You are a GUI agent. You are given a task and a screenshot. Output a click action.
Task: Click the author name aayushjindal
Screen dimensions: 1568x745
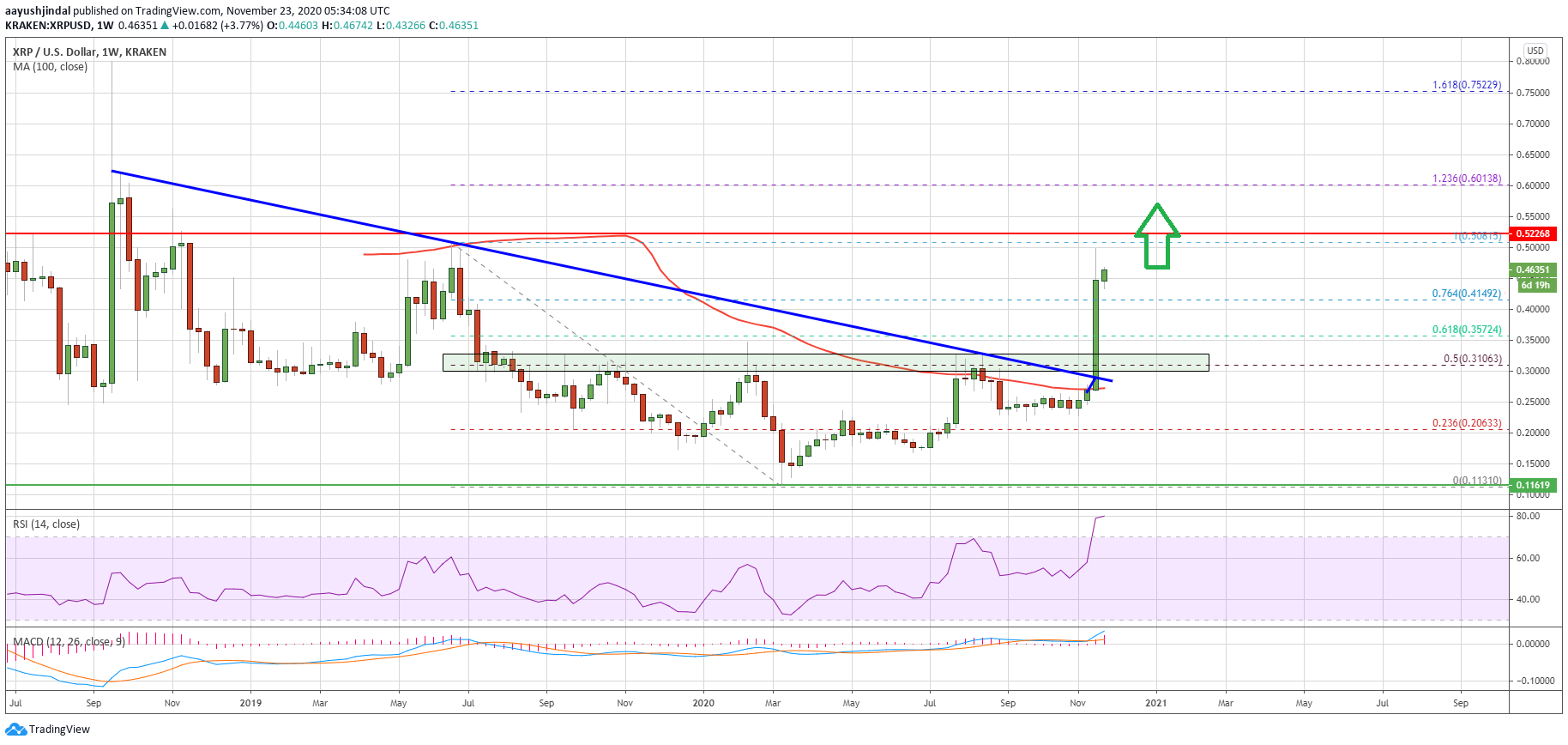pos(38,11)
